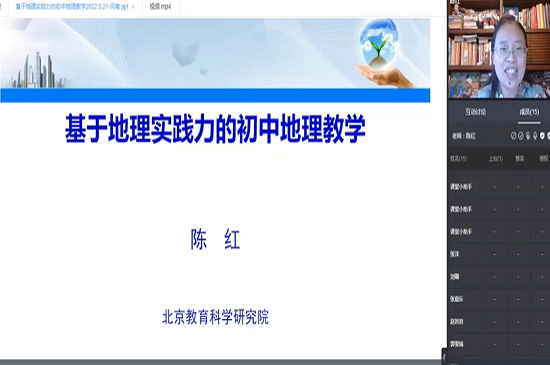Image resolution: width=550 pixels, height=365 pixels.
Task: Click the 禁言 column header in member list
Action: pyautogui.click(x=519, y=159)
